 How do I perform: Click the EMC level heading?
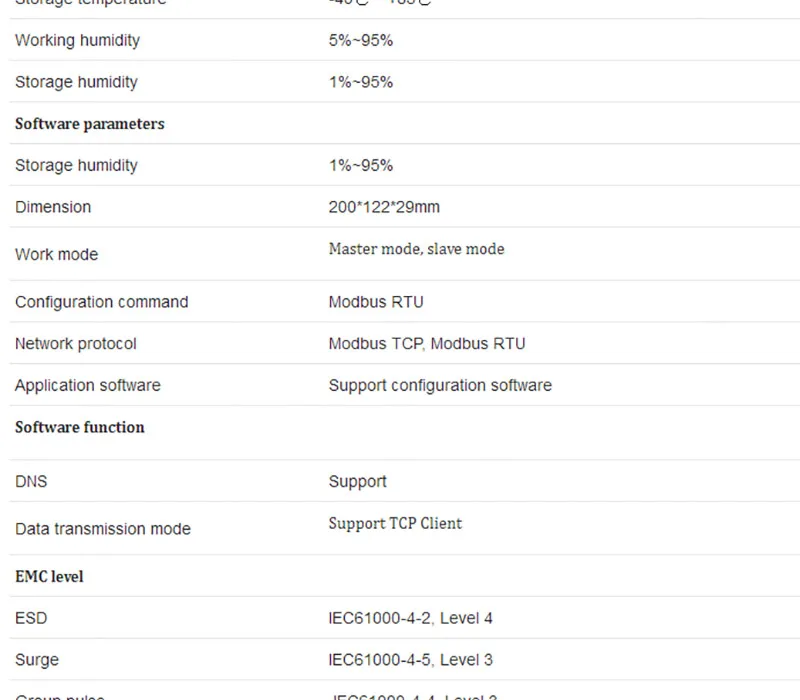pyautogui.click(x=49, y=577)
